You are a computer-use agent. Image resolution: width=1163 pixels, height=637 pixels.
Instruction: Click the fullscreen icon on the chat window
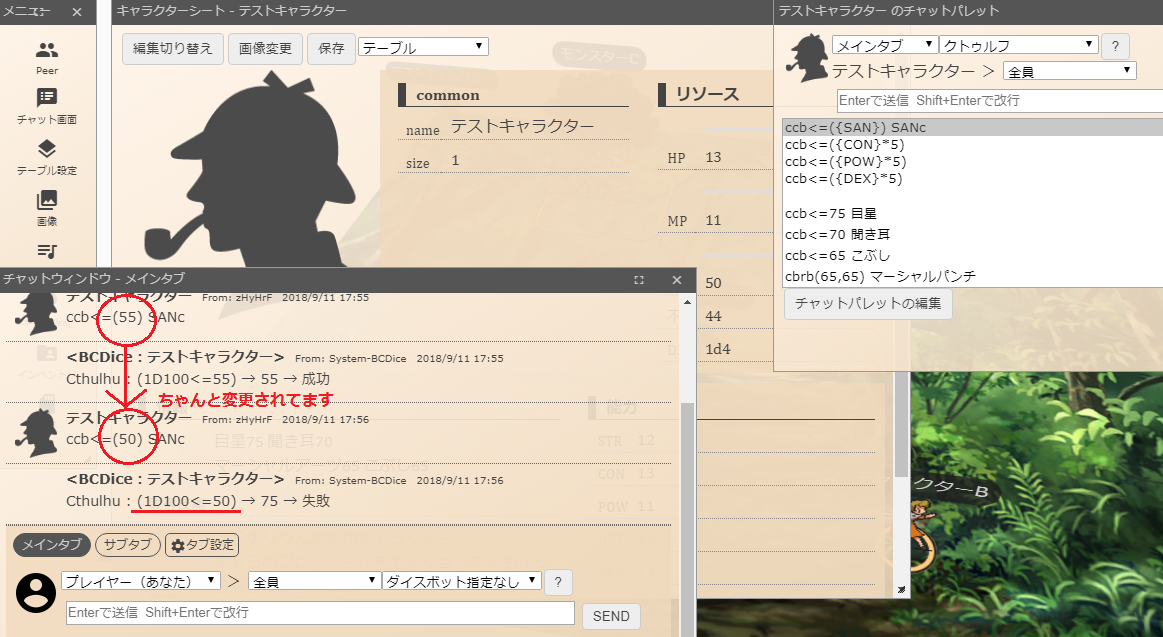click(638, 281)
